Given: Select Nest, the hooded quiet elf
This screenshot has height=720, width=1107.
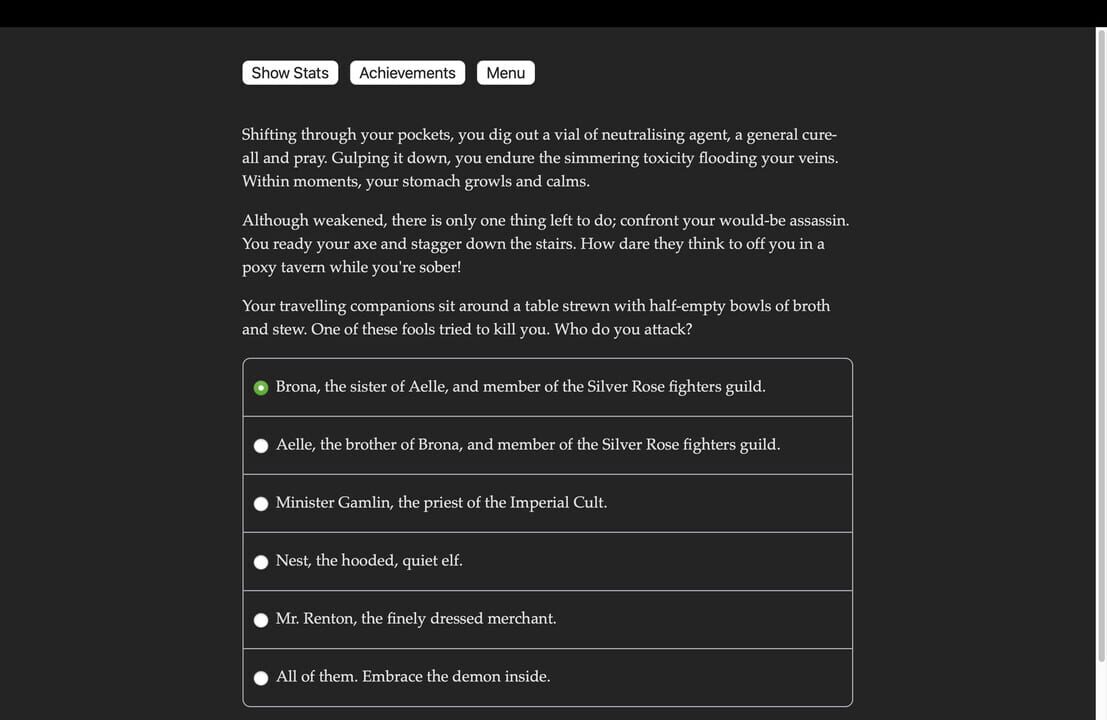Looking at the screenshot, I should click(x=261, y=561).
